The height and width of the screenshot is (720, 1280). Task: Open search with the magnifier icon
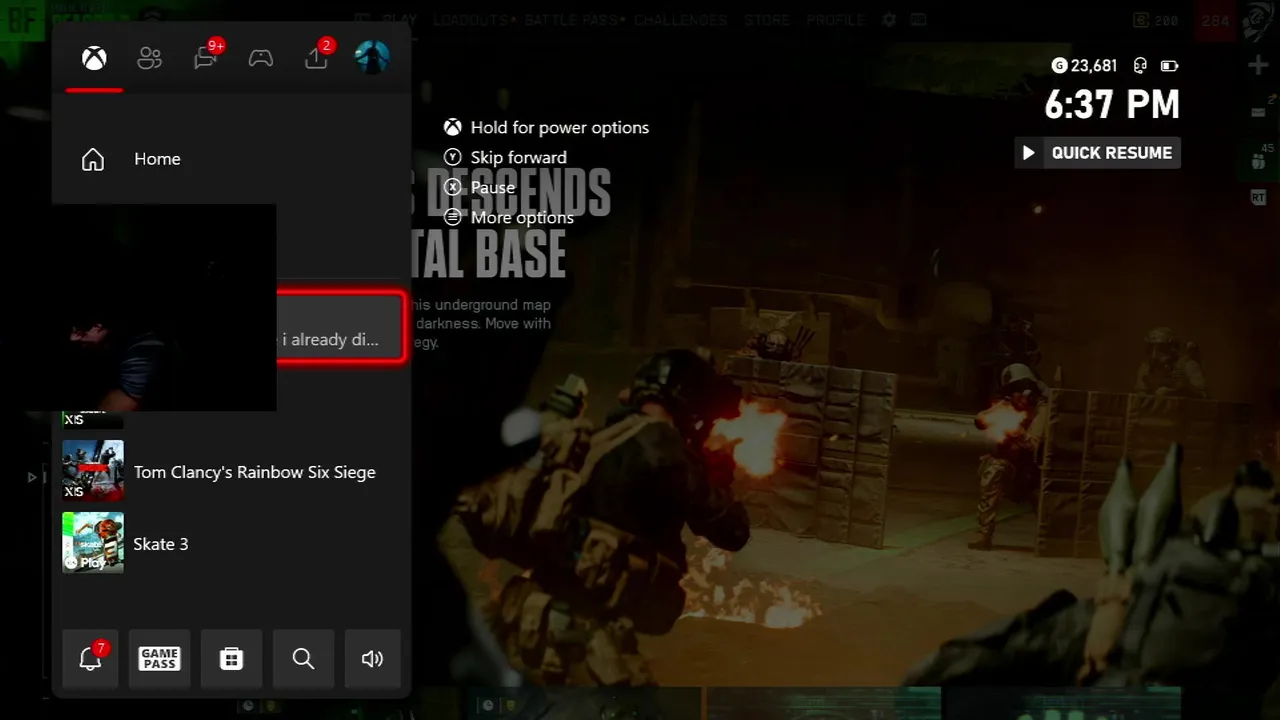[303, 658]
